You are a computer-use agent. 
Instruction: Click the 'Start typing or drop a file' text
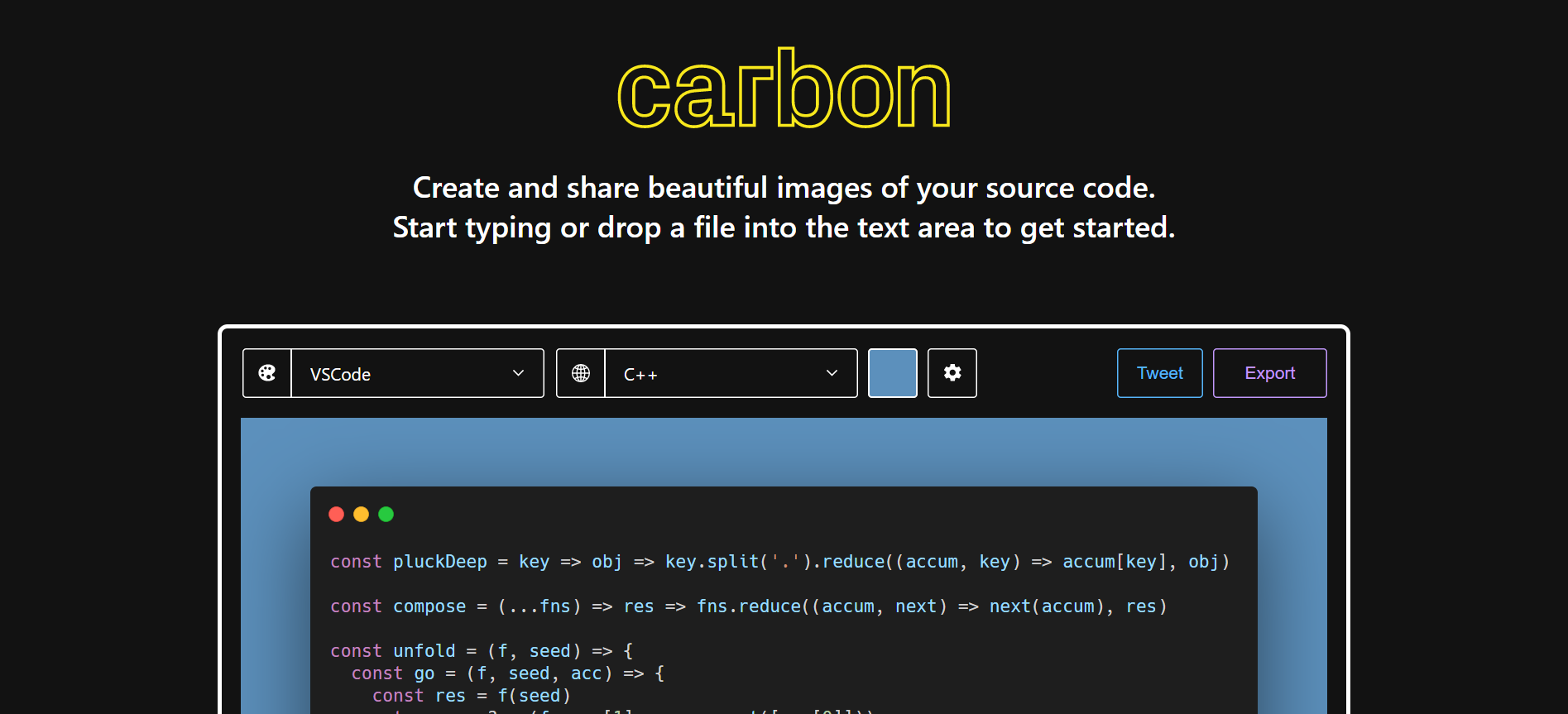[x=784, y=228]
